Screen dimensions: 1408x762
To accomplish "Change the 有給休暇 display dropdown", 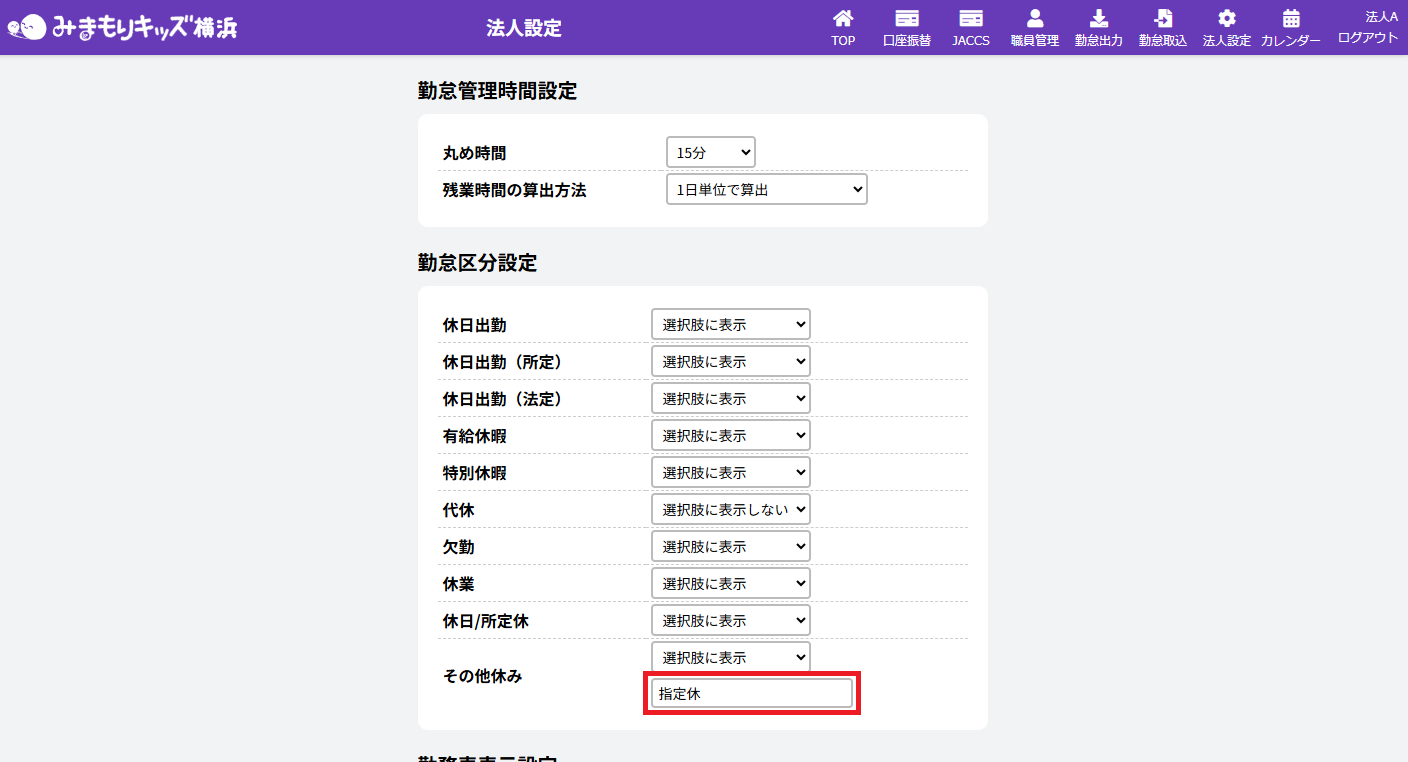I will pyautogui.click(x=730, y=435).
